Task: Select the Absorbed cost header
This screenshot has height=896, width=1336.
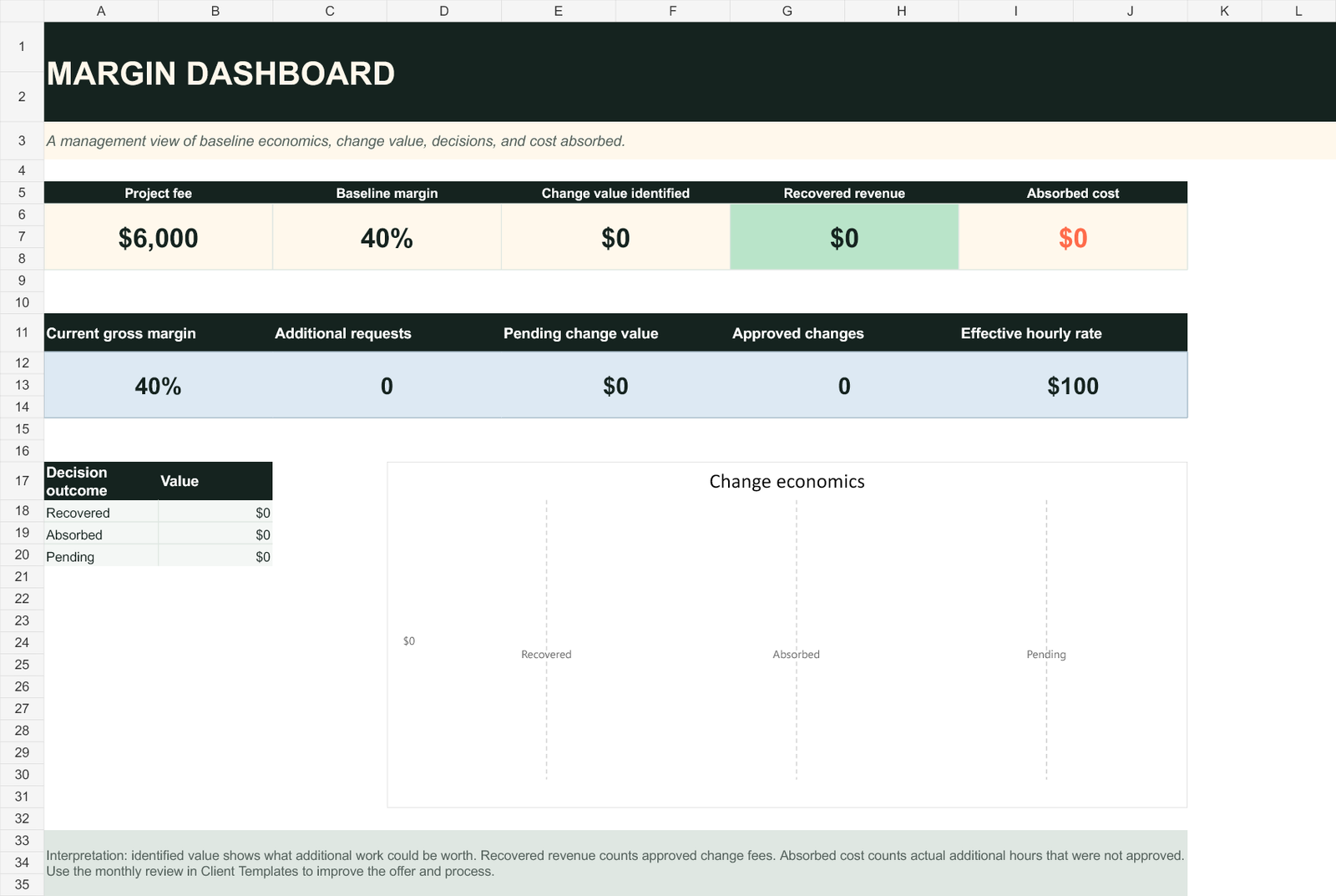Action: click(1073, 193)
